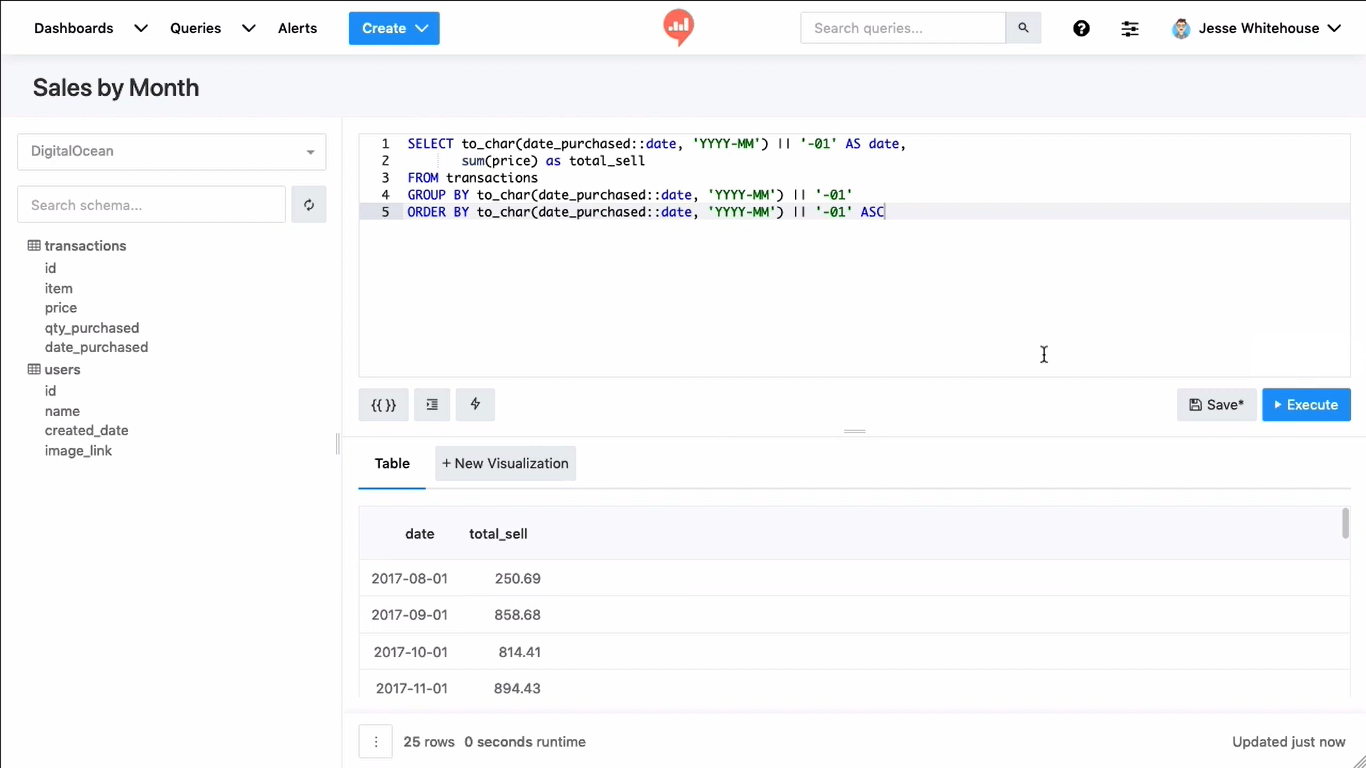Click the Sales by Month query title

116,88
